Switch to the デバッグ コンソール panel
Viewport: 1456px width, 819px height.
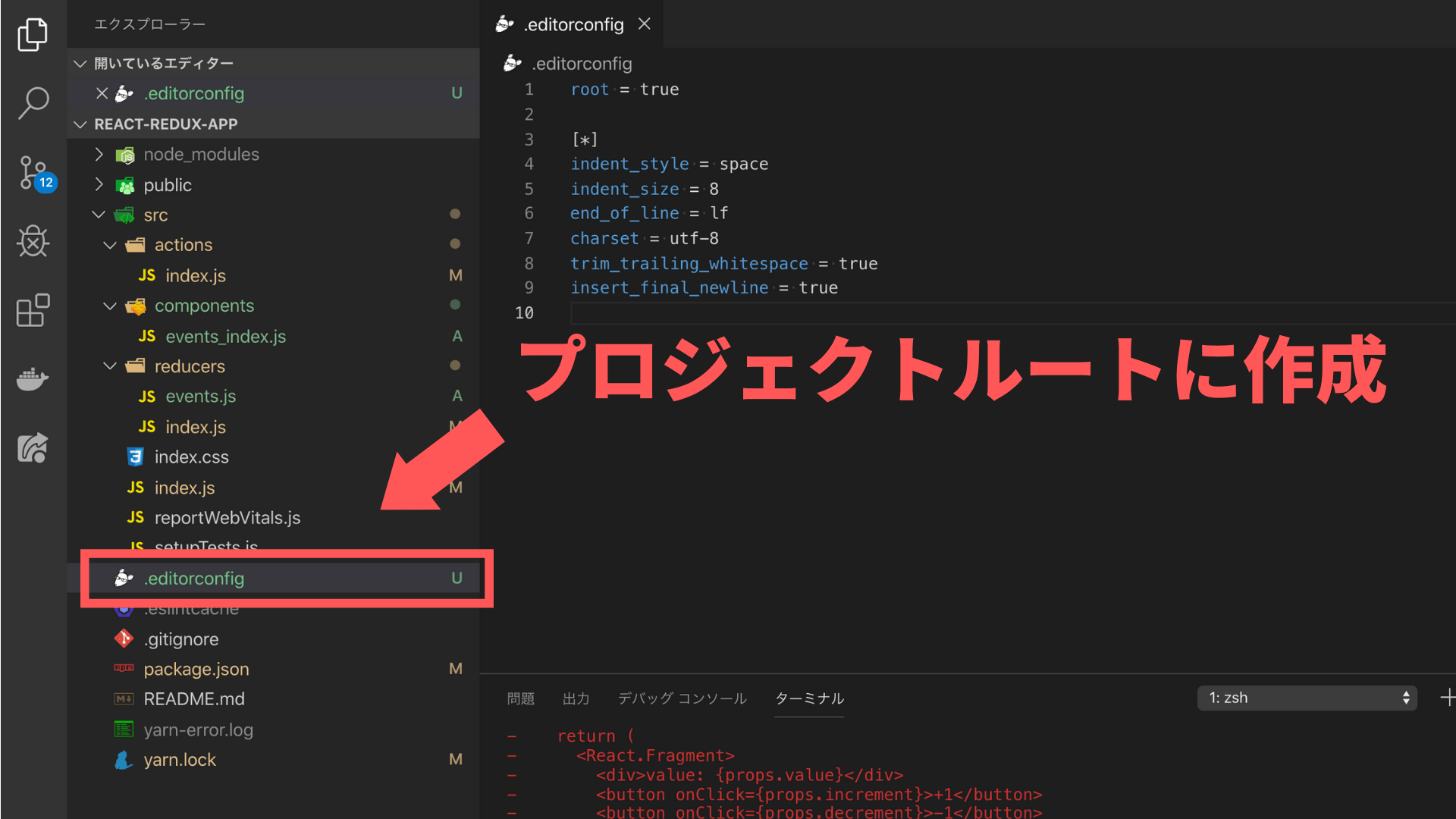pyautogui.click(x=681, y=698)
